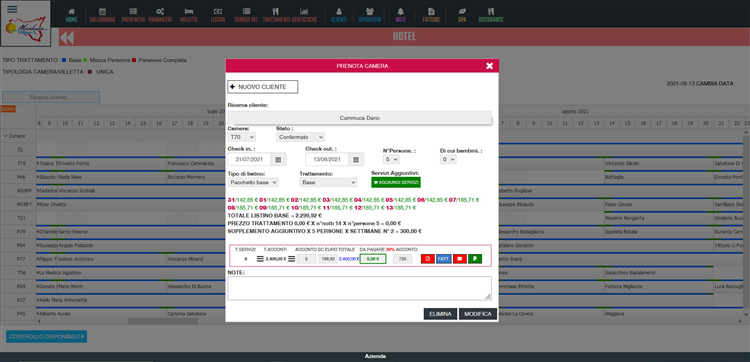Click Ricerca cliente search box

[x=51, y=97]
